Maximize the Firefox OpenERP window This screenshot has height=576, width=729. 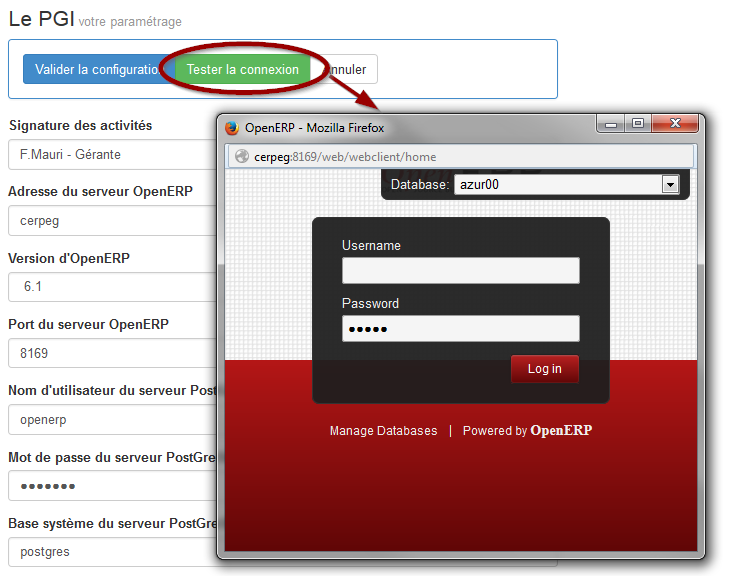click(638, 123)
